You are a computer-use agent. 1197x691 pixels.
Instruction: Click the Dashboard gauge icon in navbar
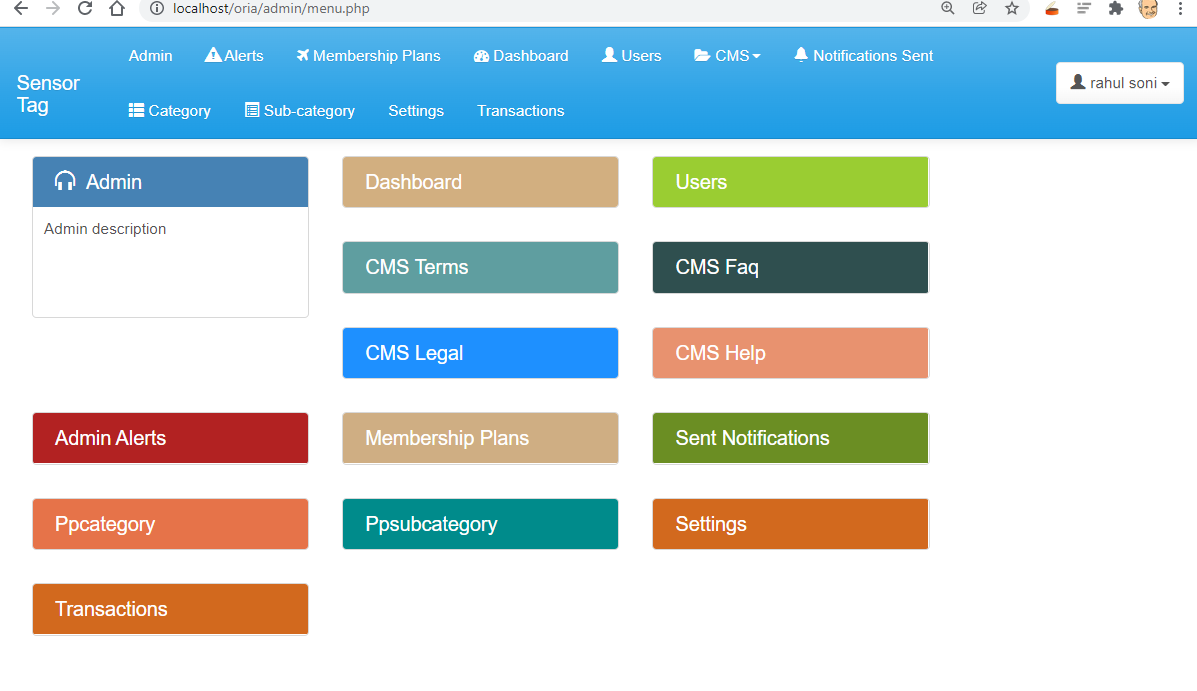tap(481, 56)
